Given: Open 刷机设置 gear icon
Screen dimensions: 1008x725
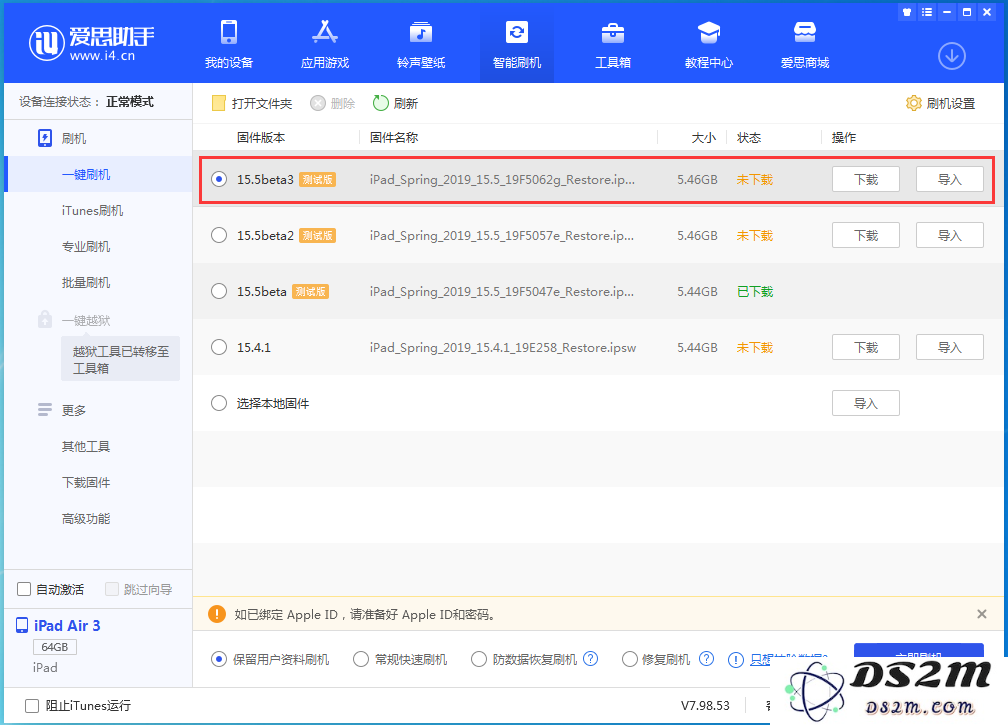Looking at the screenshot, I should (913, 103).
